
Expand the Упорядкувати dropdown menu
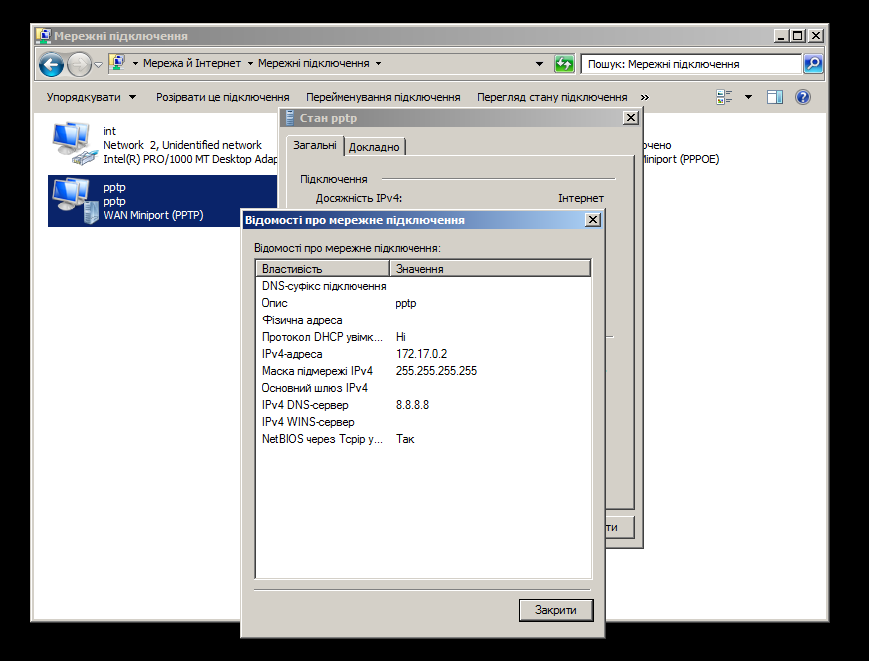pyautogui.click(x=91, y=97)
